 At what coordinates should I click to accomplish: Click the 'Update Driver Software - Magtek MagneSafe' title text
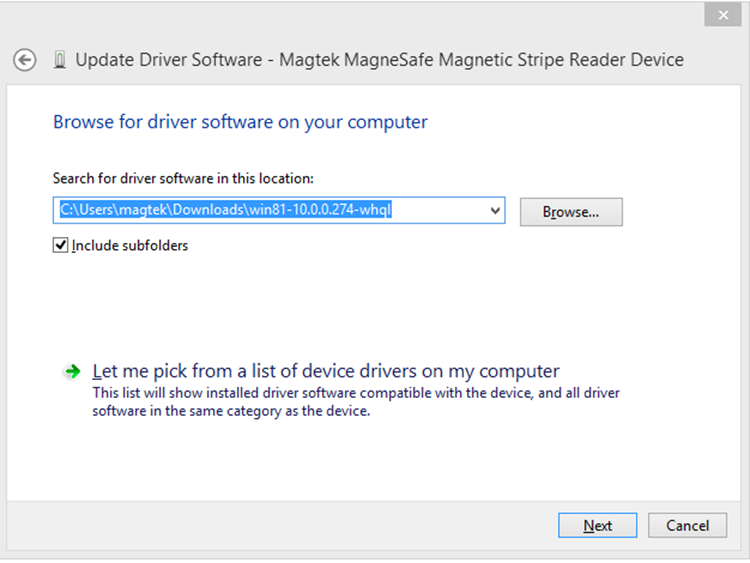pos(380,60)
